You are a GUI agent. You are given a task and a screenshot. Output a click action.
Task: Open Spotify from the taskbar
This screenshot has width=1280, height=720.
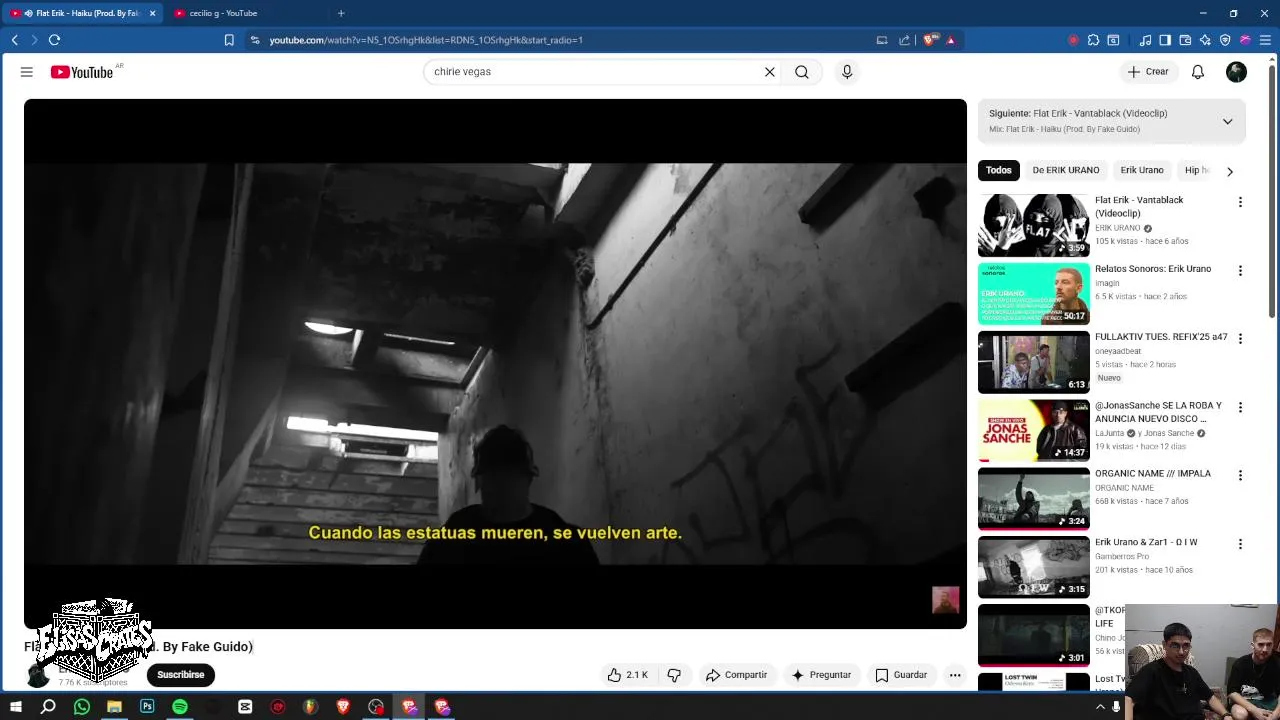click(x=180, y=707)
